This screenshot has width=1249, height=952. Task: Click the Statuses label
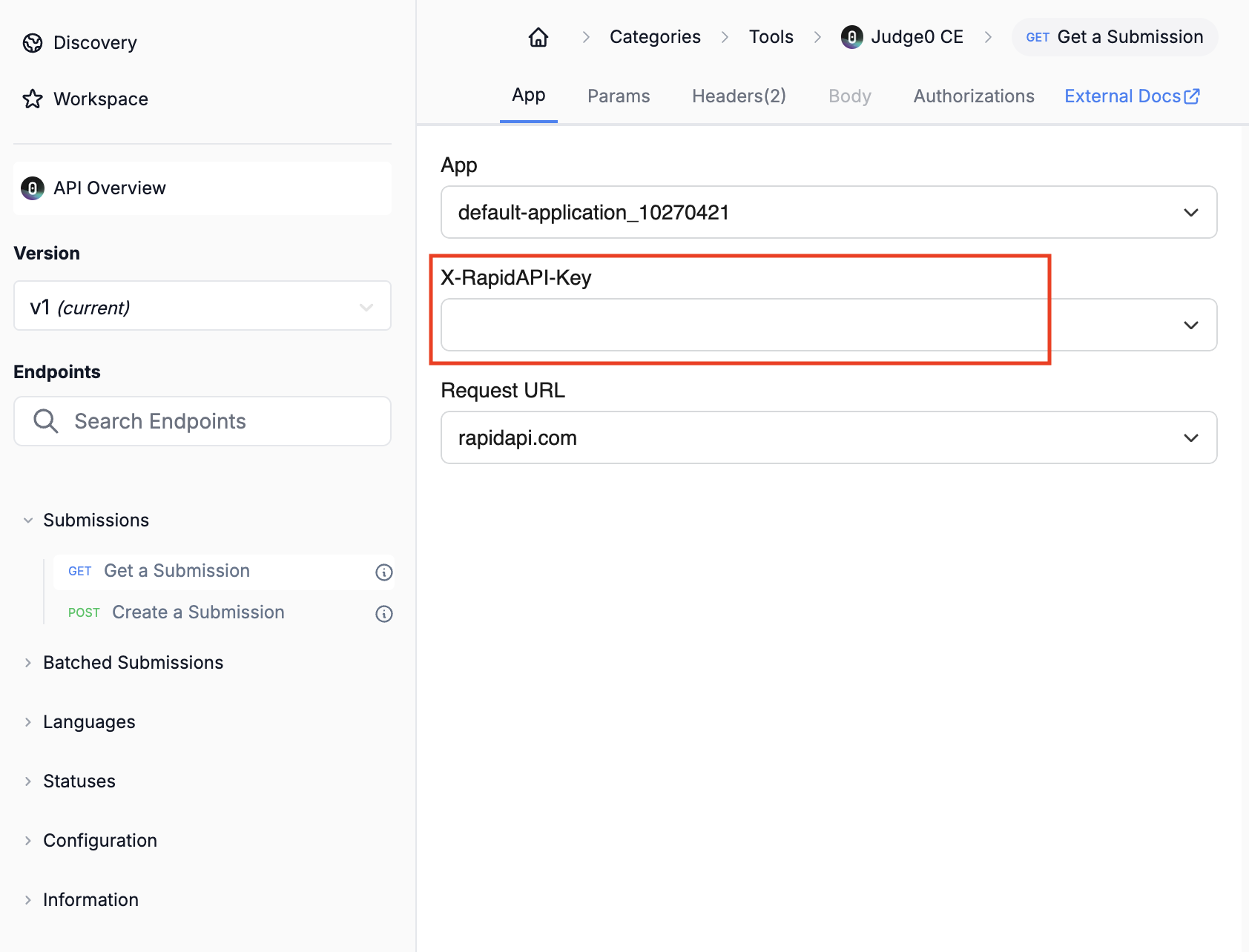79,781
